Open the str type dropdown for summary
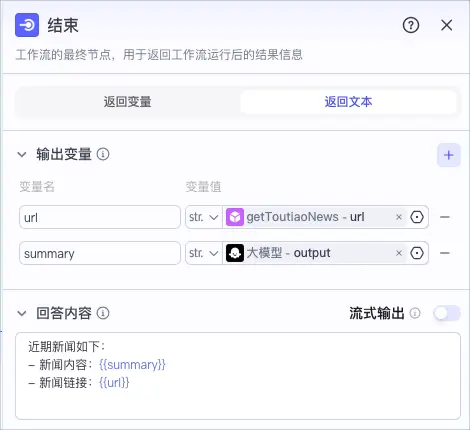This screenshot has width=470, height=430. click(204, 253)
